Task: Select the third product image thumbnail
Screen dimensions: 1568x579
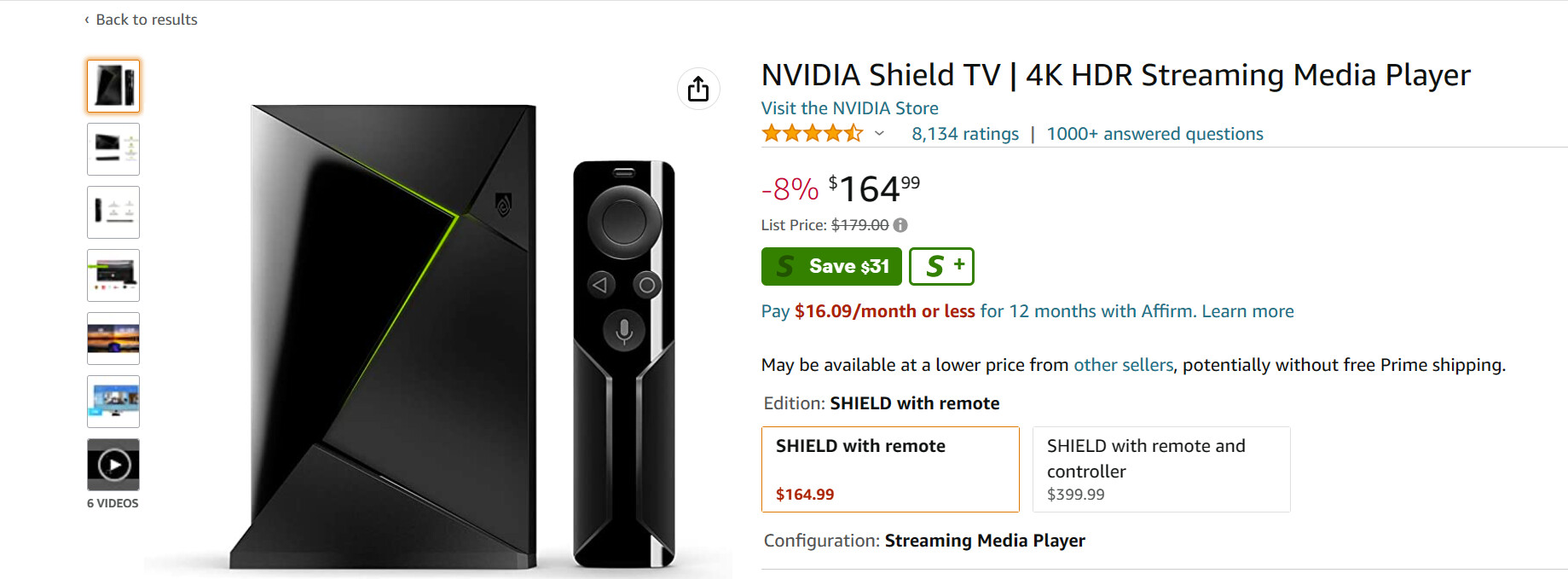Action: (113, 212)
